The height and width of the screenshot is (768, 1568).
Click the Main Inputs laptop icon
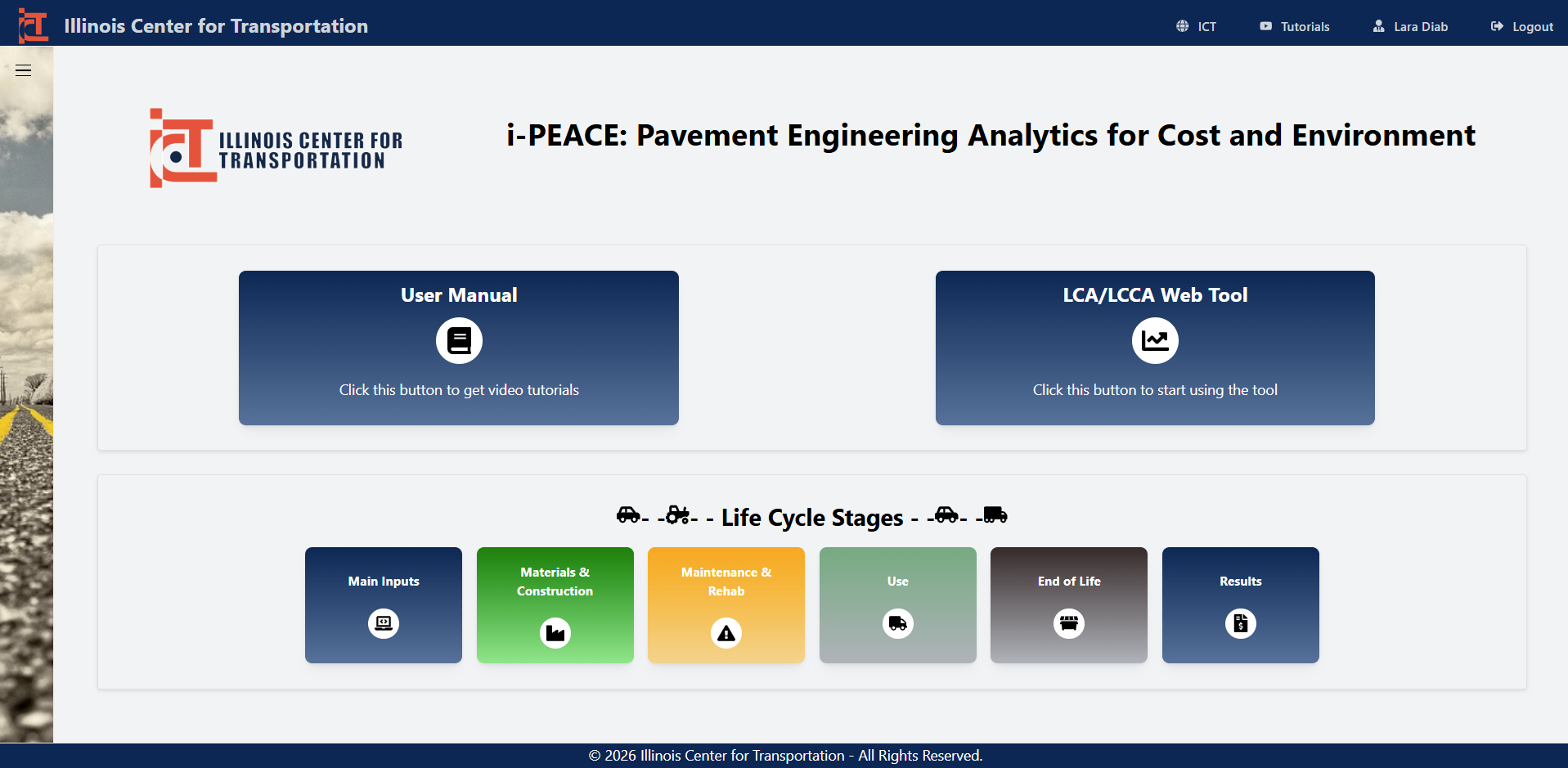[x=384, y=623]
